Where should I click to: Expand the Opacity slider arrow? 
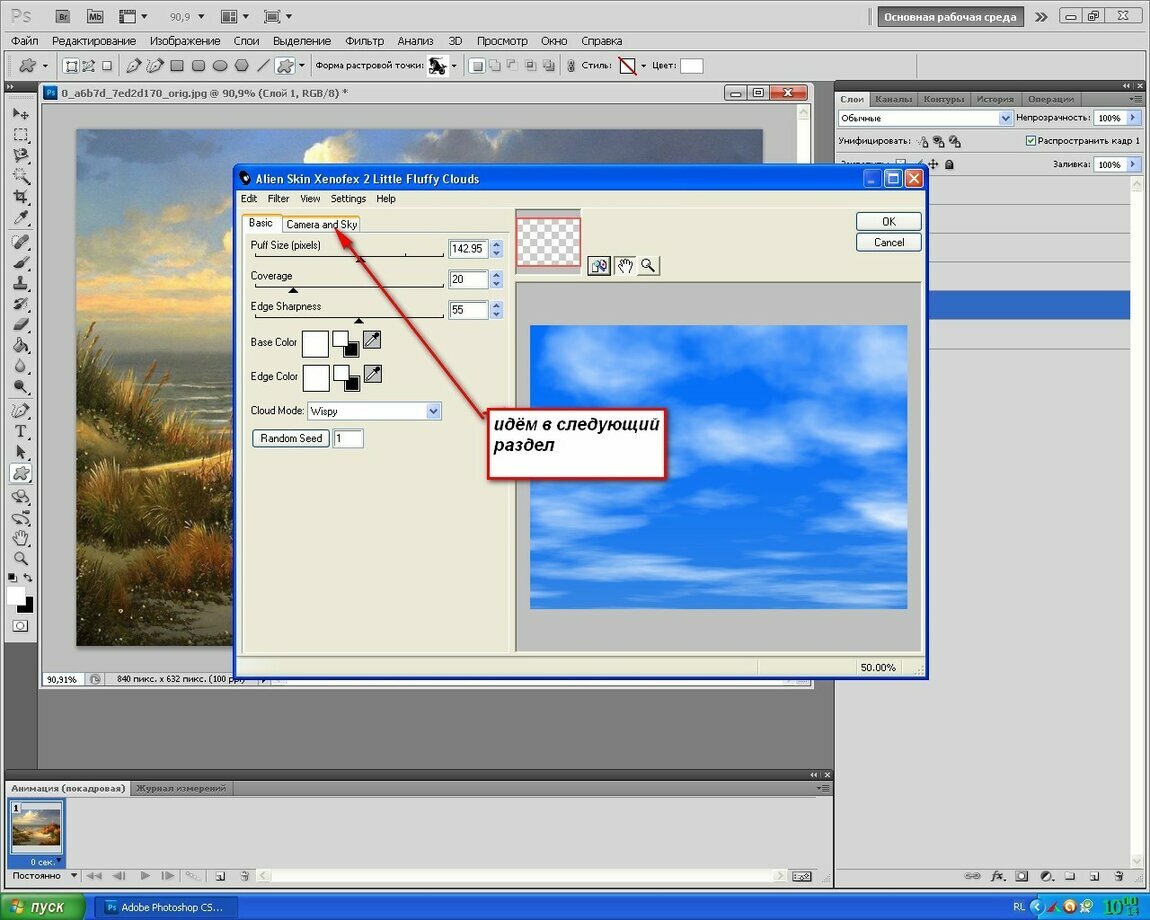[1133, 117]
